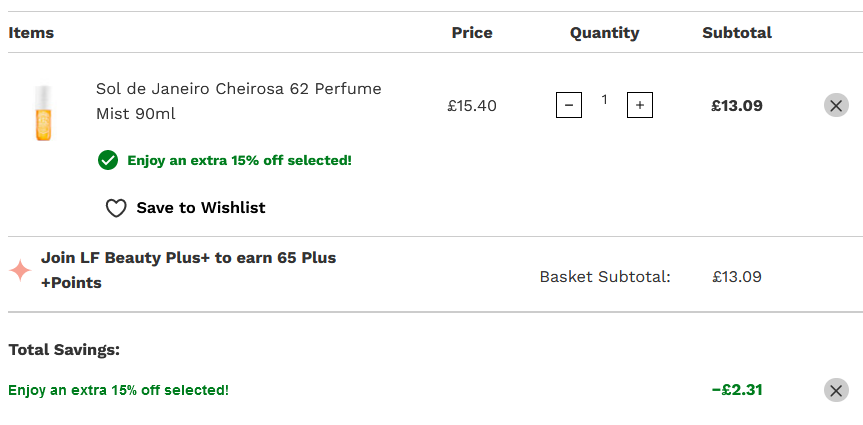Screen dimensions: 863x425
Task: Click the green product offer message
Action: click(239, 161)
